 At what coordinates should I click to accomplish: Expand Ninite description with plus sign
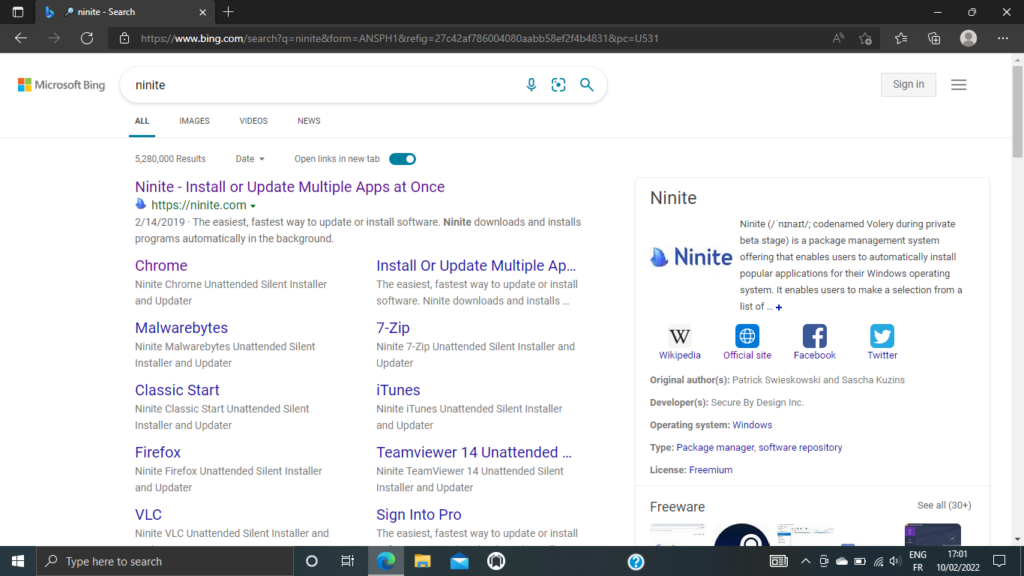pos(778,307)
